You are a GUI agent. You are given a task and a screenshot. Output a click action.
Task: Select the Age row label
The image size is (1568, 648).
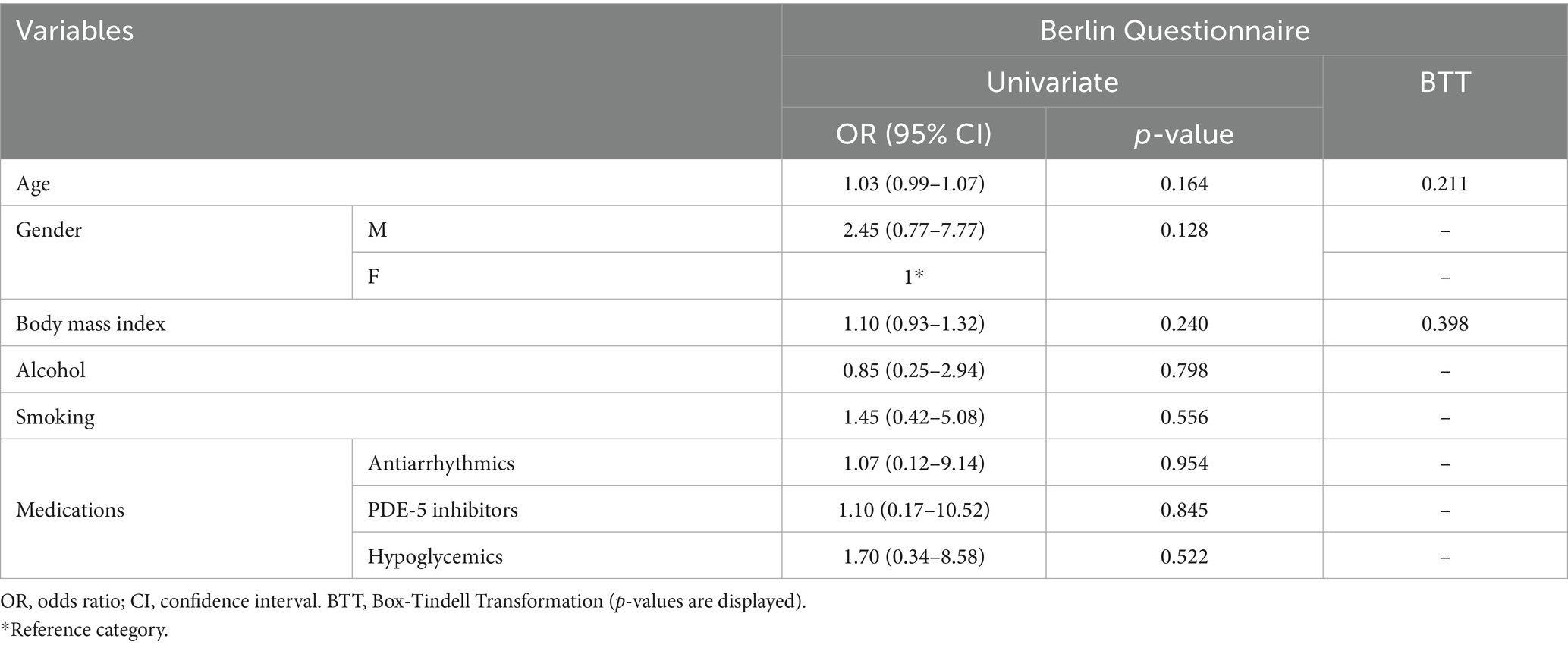click(33, 184)
